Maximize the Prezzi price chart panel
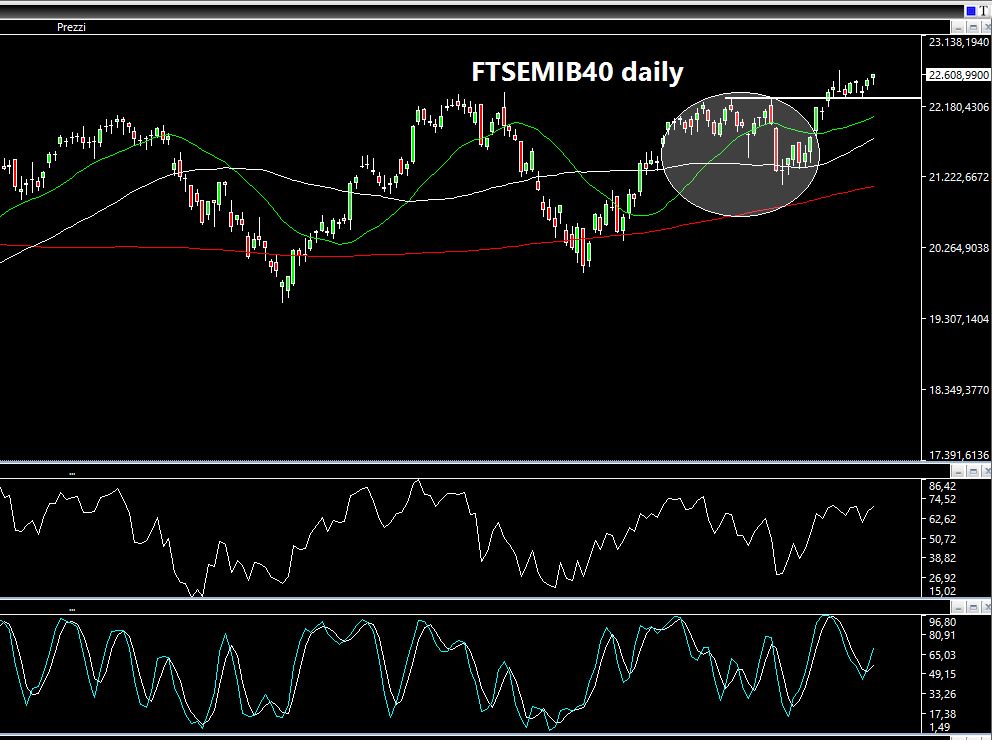992x740 pixels. tap(973, 27)
